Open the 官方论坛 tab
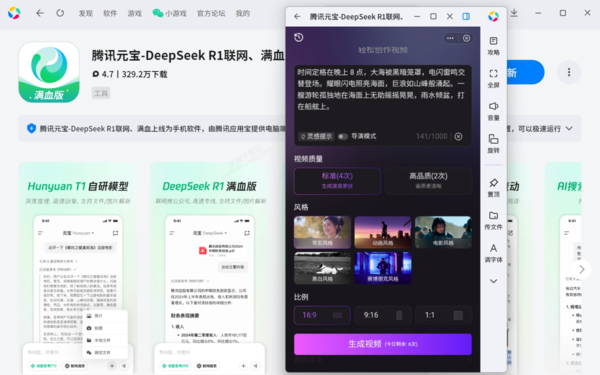Image resolution: width=600 pixels, height=375 pixels. pyautogui.click(x=211, y=13)
